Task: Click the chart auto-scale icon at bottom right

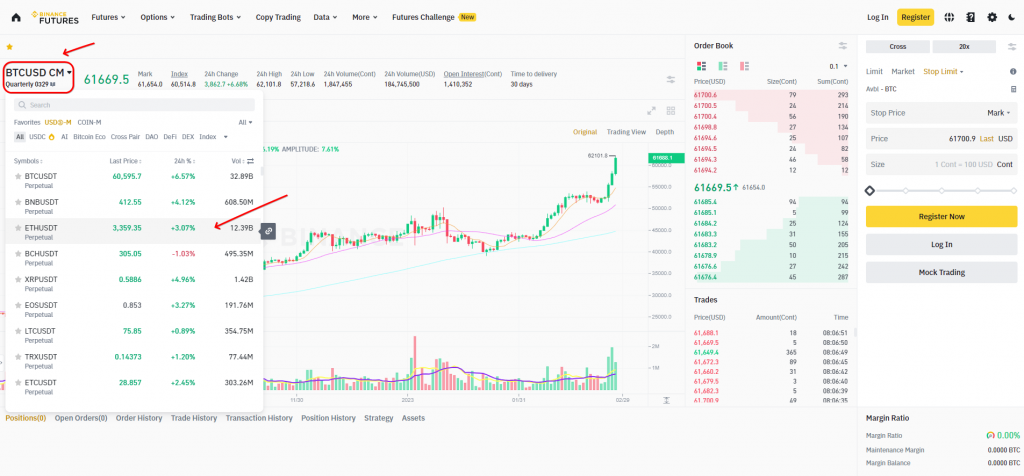Action: coord(666,400)
